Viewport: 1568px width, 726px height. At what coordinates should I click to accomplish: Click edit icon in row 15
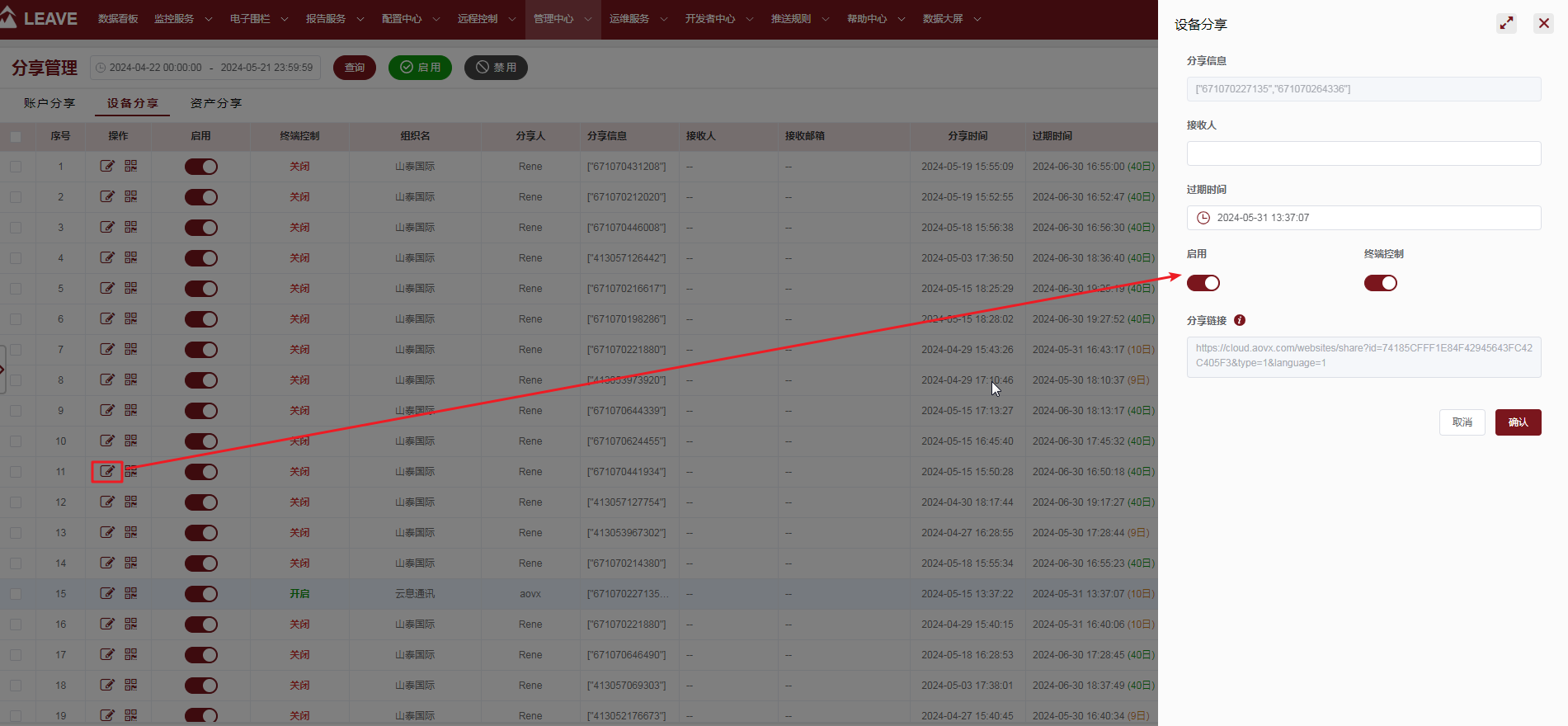click(107, 593)
